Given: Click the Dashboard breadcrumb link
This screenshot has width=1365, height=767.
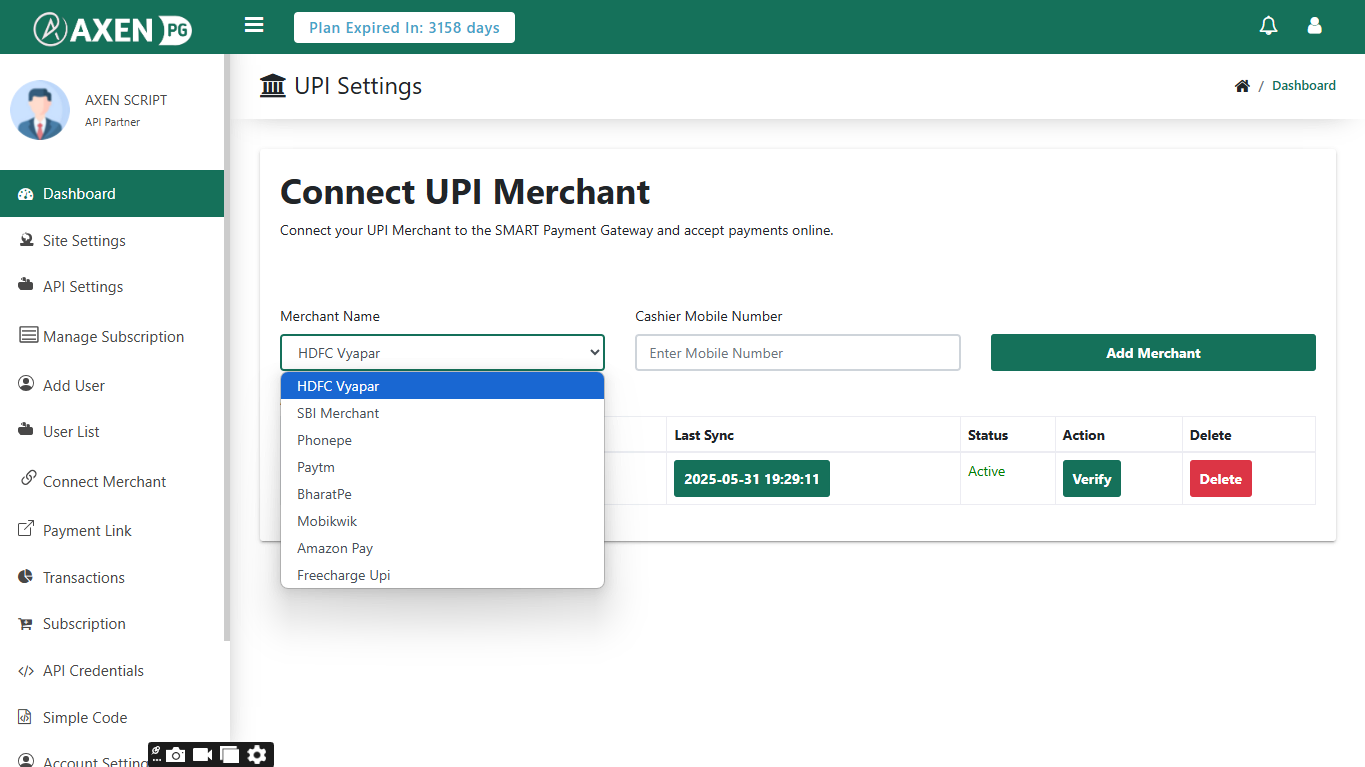Looking at the screenshot, I should pyautogui.click(x=1303, y=86).
